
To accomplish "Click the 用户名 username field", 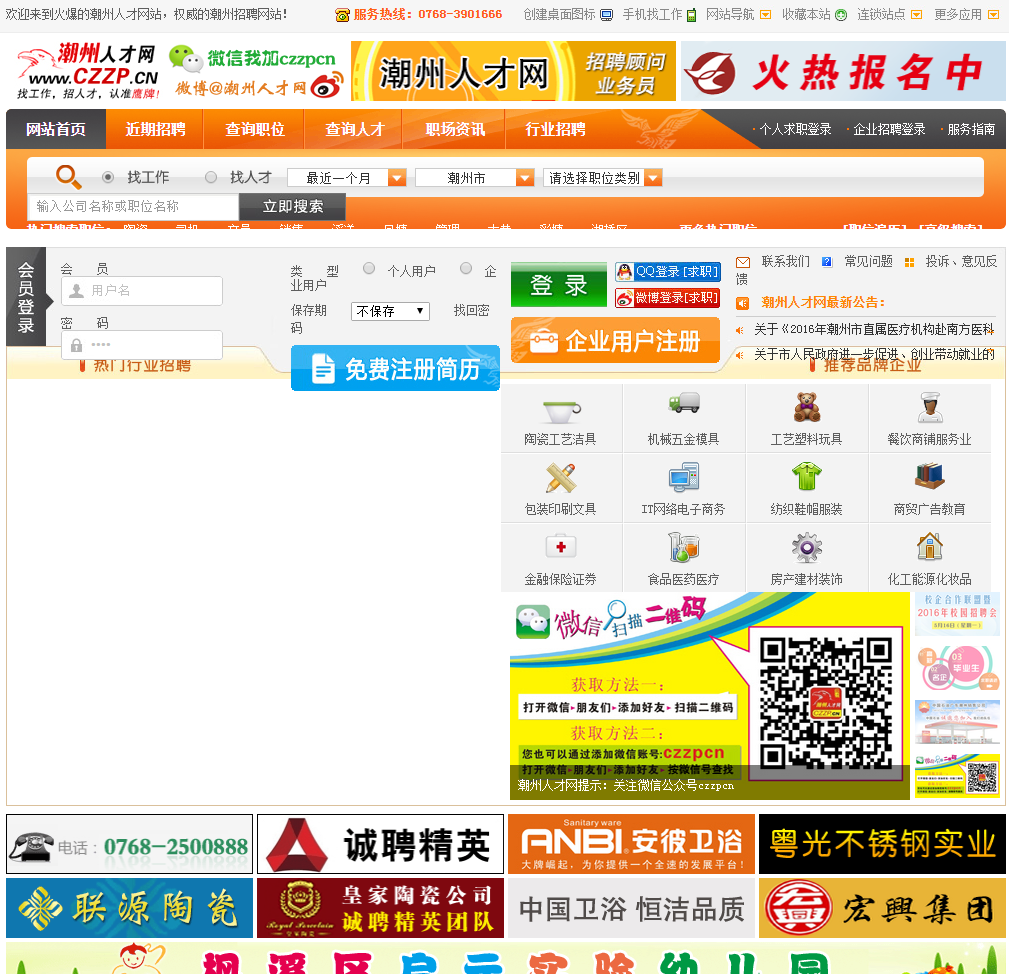I will [142, 291].
